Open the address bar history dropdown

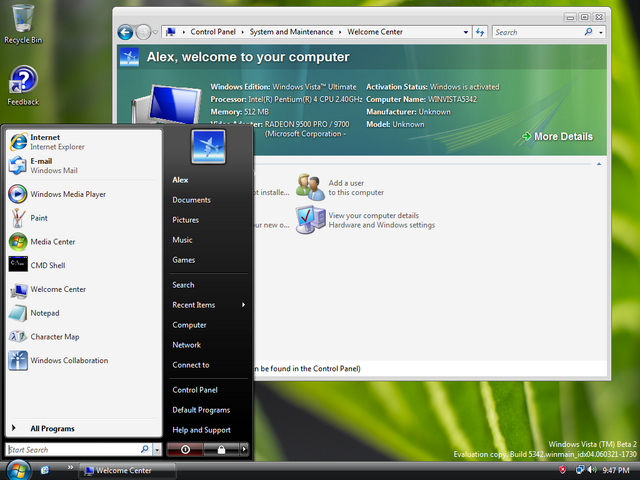click(466, 32)
